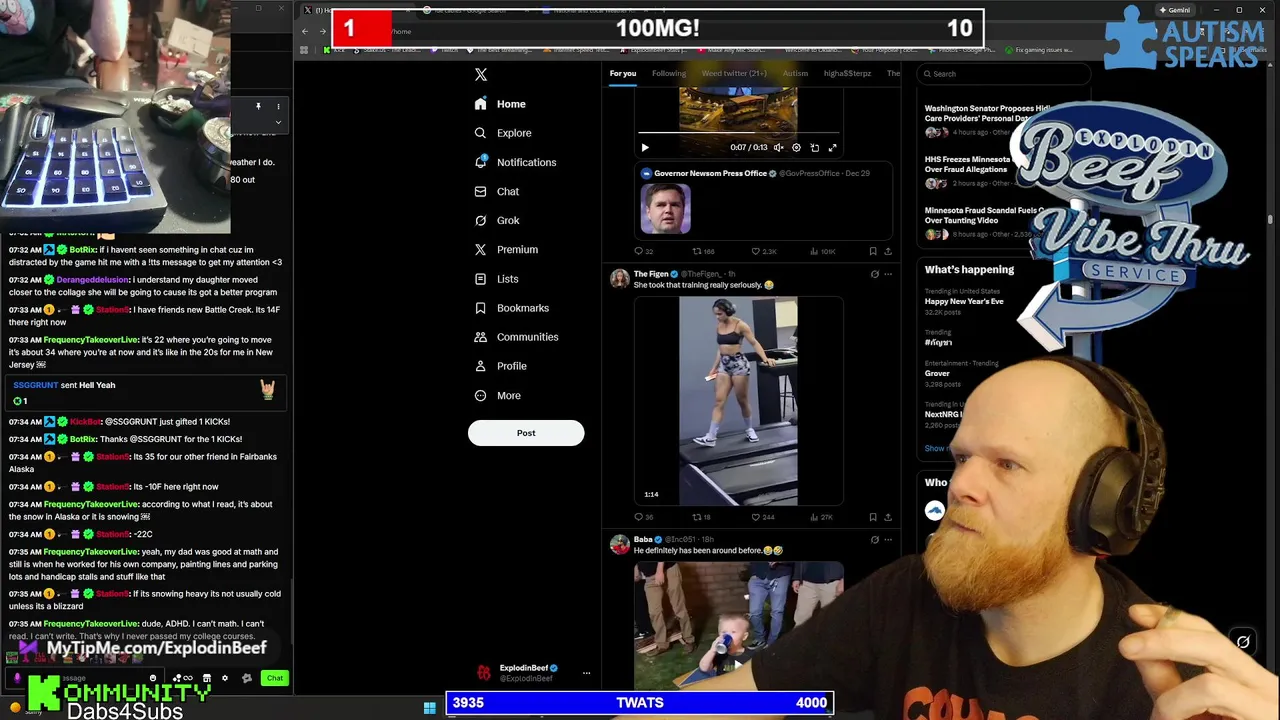Viewport: 1280px width, 720px height.
Task: Click browser back arrow
Action: click(305, 31)
